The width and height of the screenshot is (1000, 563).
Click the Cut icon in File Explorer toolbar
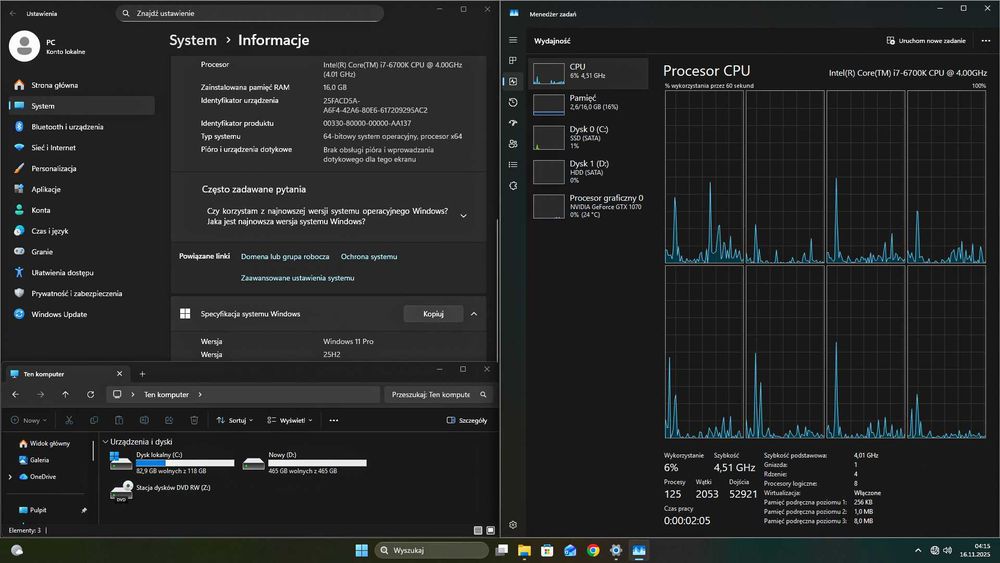[x=69, y=420]
